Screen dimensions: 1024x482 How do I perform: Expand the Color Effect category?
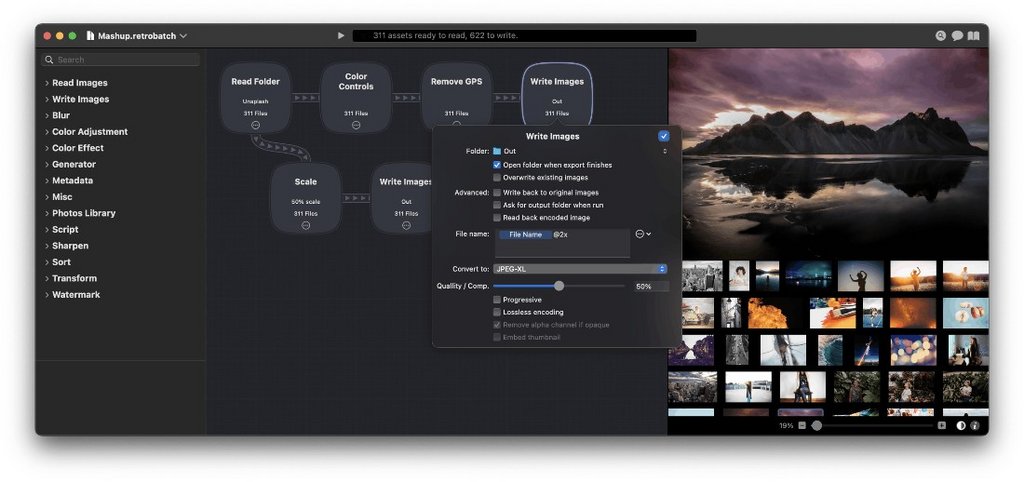click(x=47, y=148)
